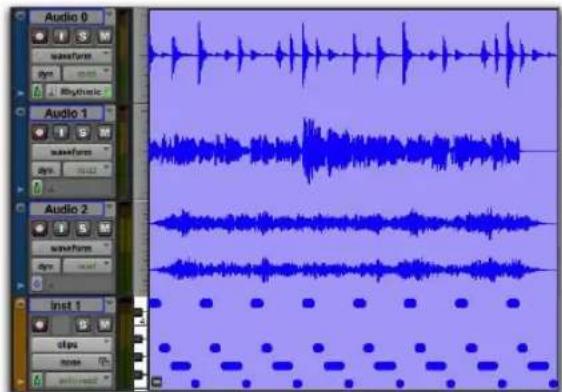The height and width of the screenshot is (392, 562).
Task: Solo the Audio 0 track
Action: pos(83,37)
